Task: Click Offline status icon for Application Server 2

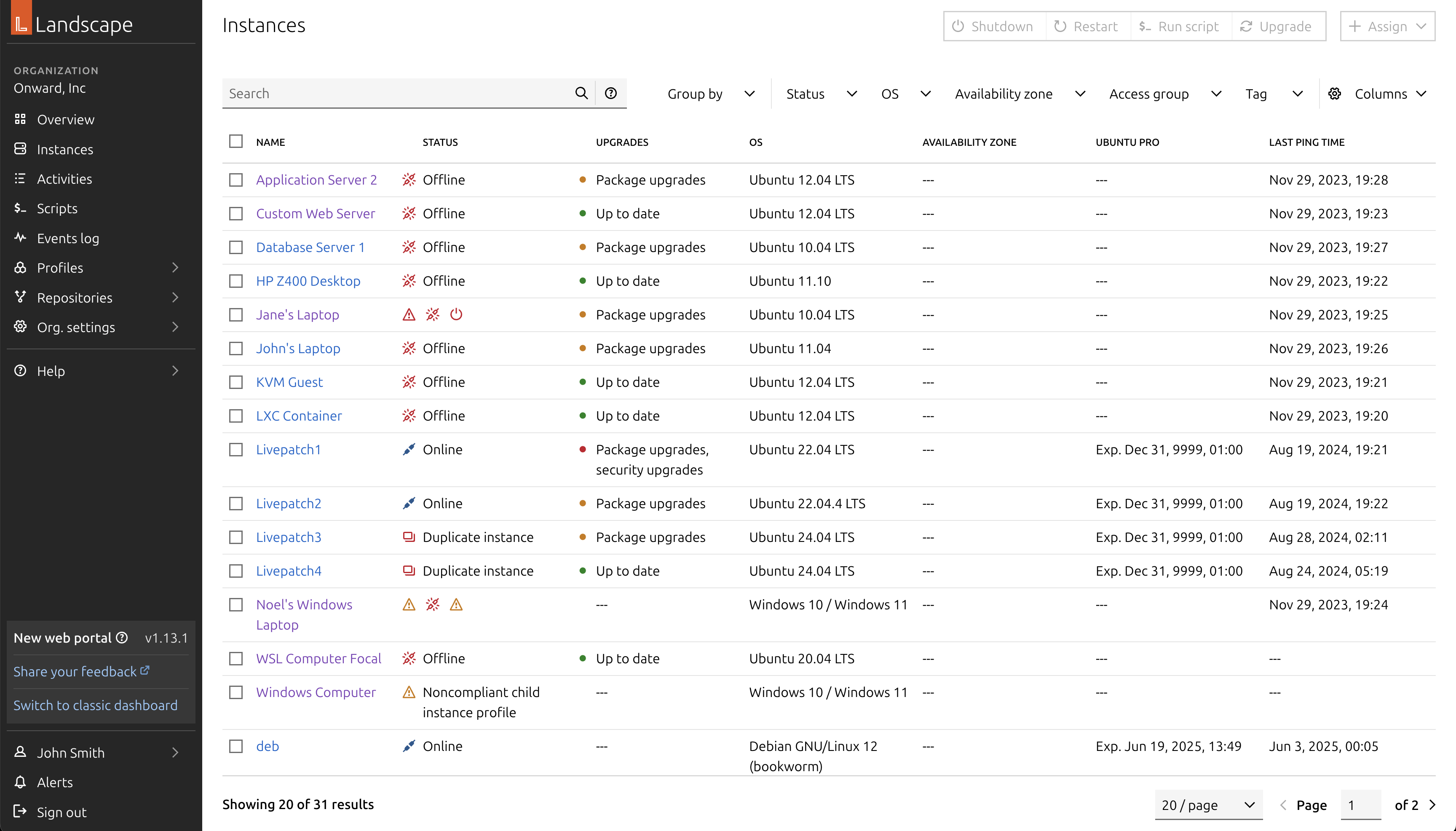Action: coord(409,180)
